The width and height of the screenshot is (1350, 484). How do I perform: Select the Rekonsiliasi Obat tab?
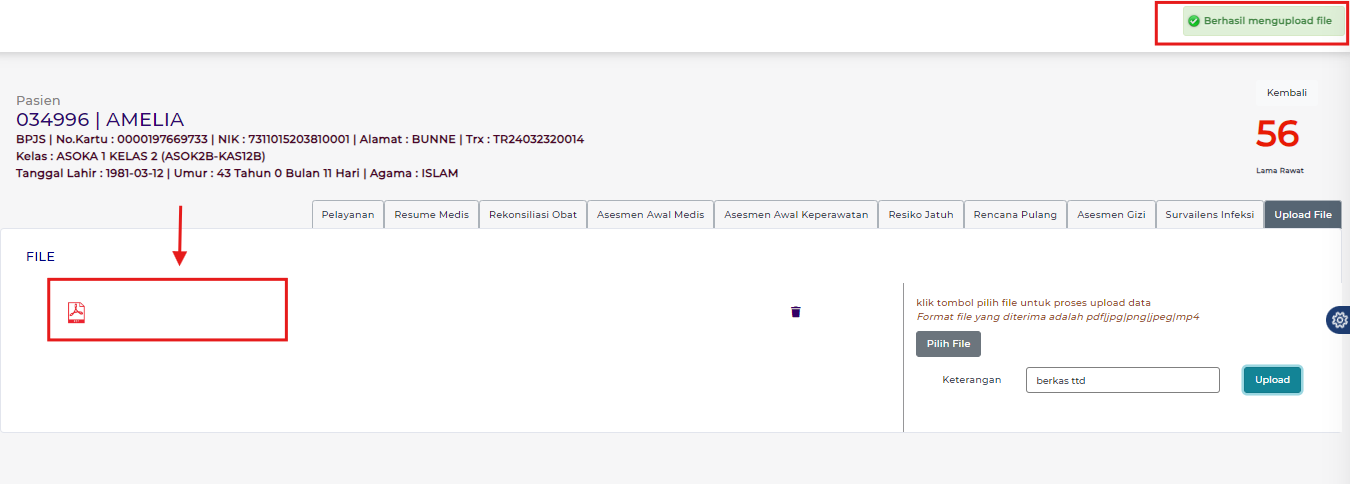click(533, 215)
